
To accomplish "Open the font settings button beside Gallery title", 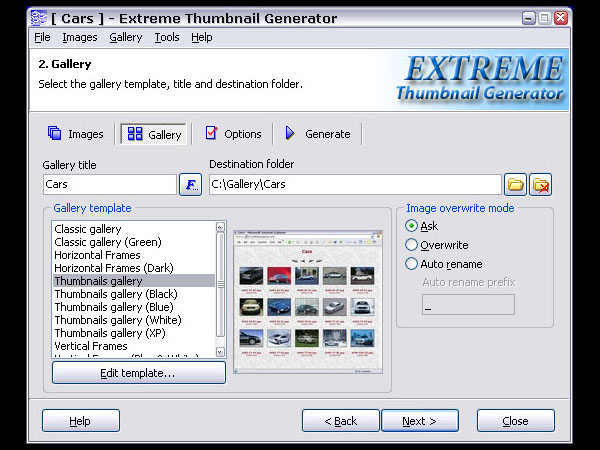I will (x=191, y=185).
